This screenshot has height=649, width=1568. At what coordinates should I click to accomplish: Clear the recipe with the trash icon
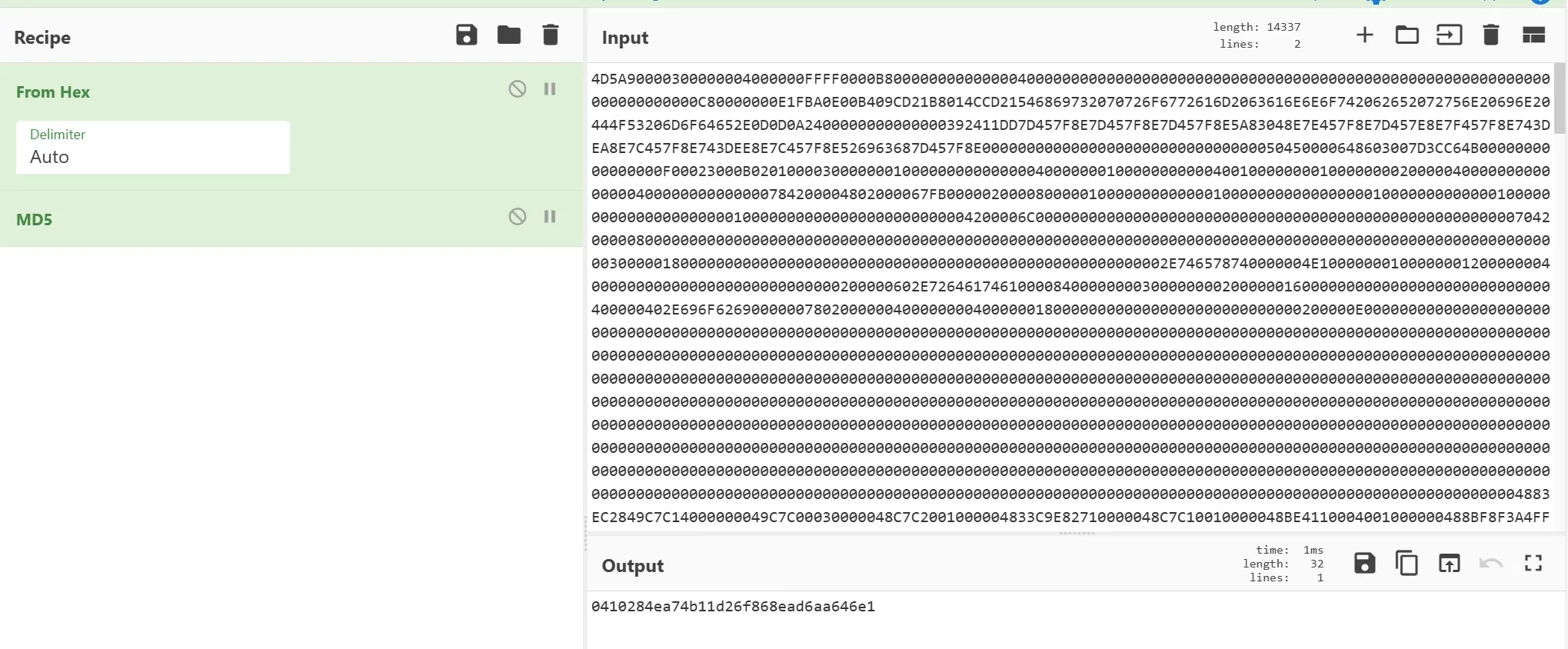tap(551, 35)
